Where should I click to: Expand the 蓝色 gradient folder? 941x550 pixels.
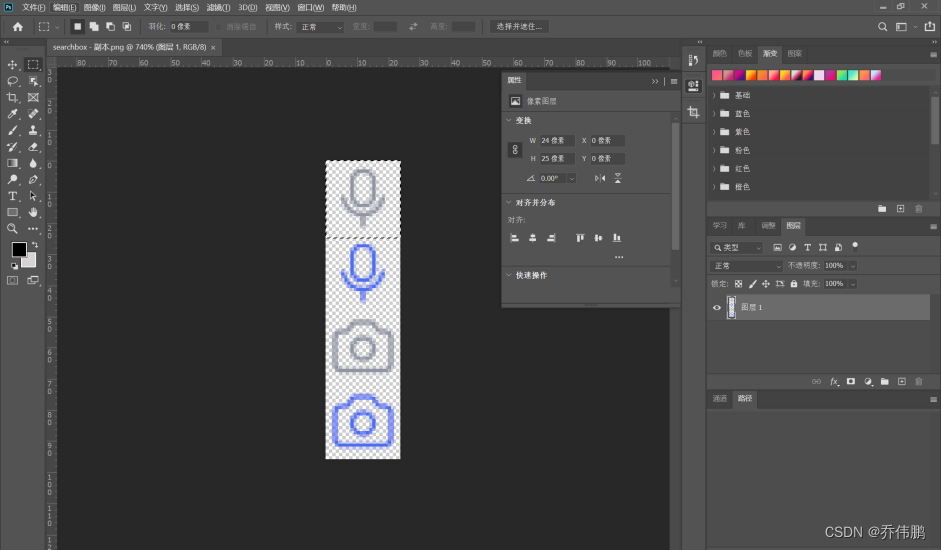coord(714,113)
